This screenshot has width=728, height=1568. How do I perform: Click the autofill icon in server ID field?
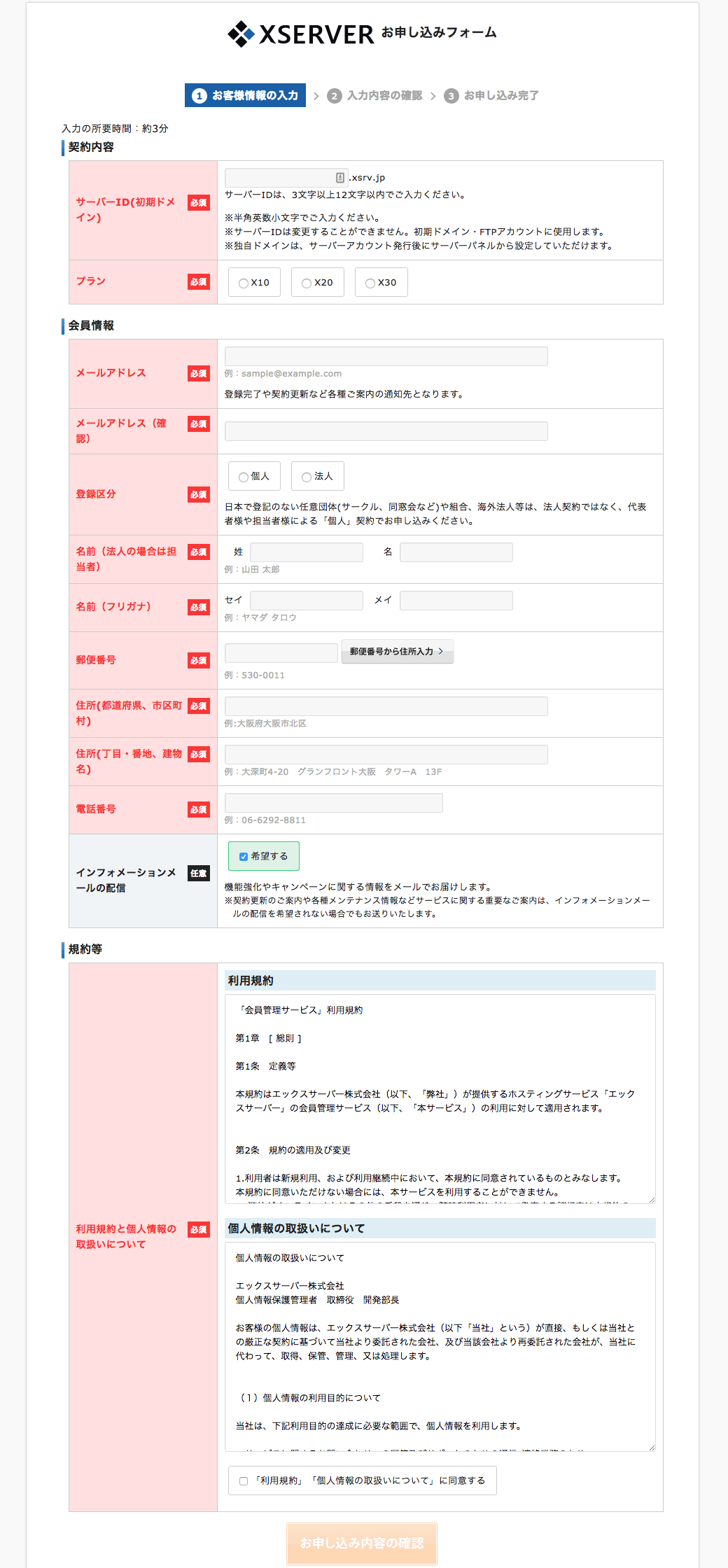[x=339, y=178]
